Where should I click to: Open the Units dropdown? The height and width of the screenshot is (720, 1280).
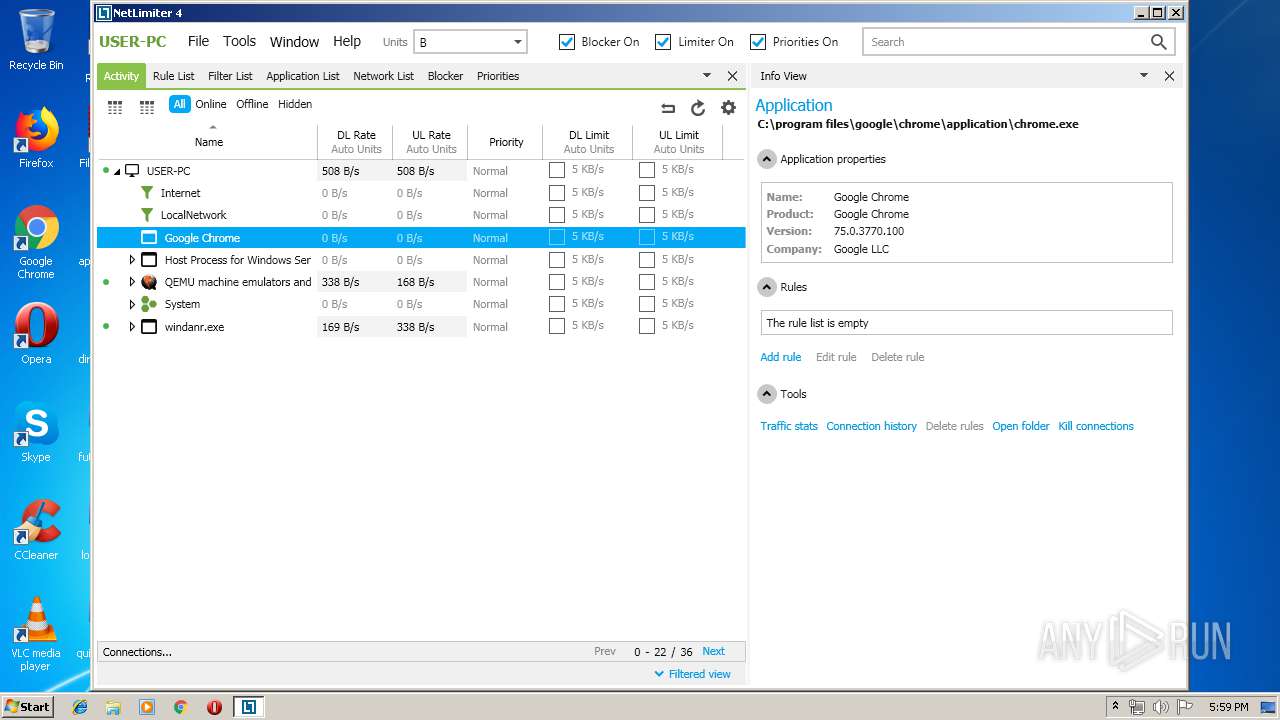click(471, 42)
